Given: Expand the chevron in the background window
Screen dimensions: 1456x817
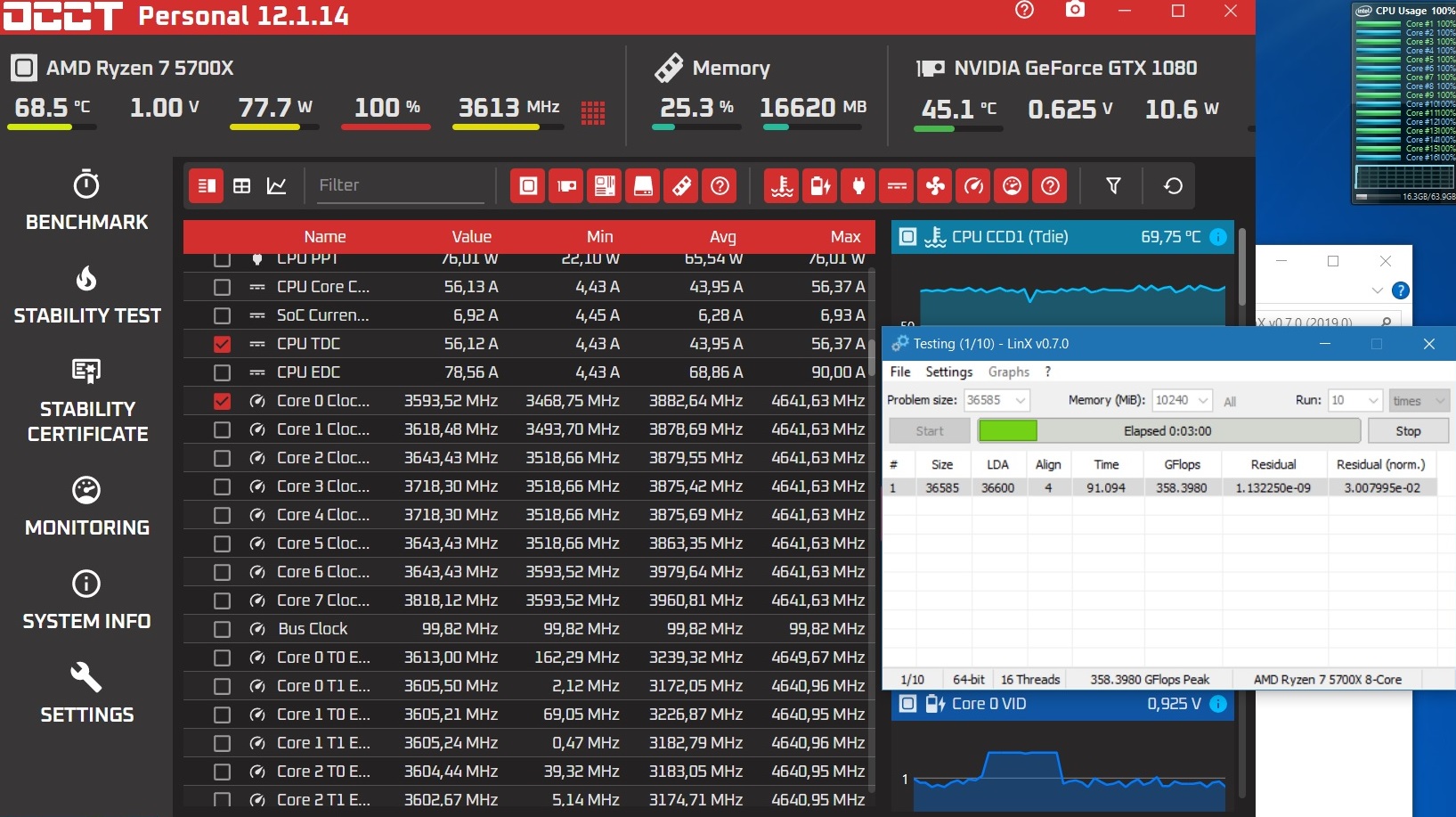Looking at the screenshot, I should point(1378,290).
